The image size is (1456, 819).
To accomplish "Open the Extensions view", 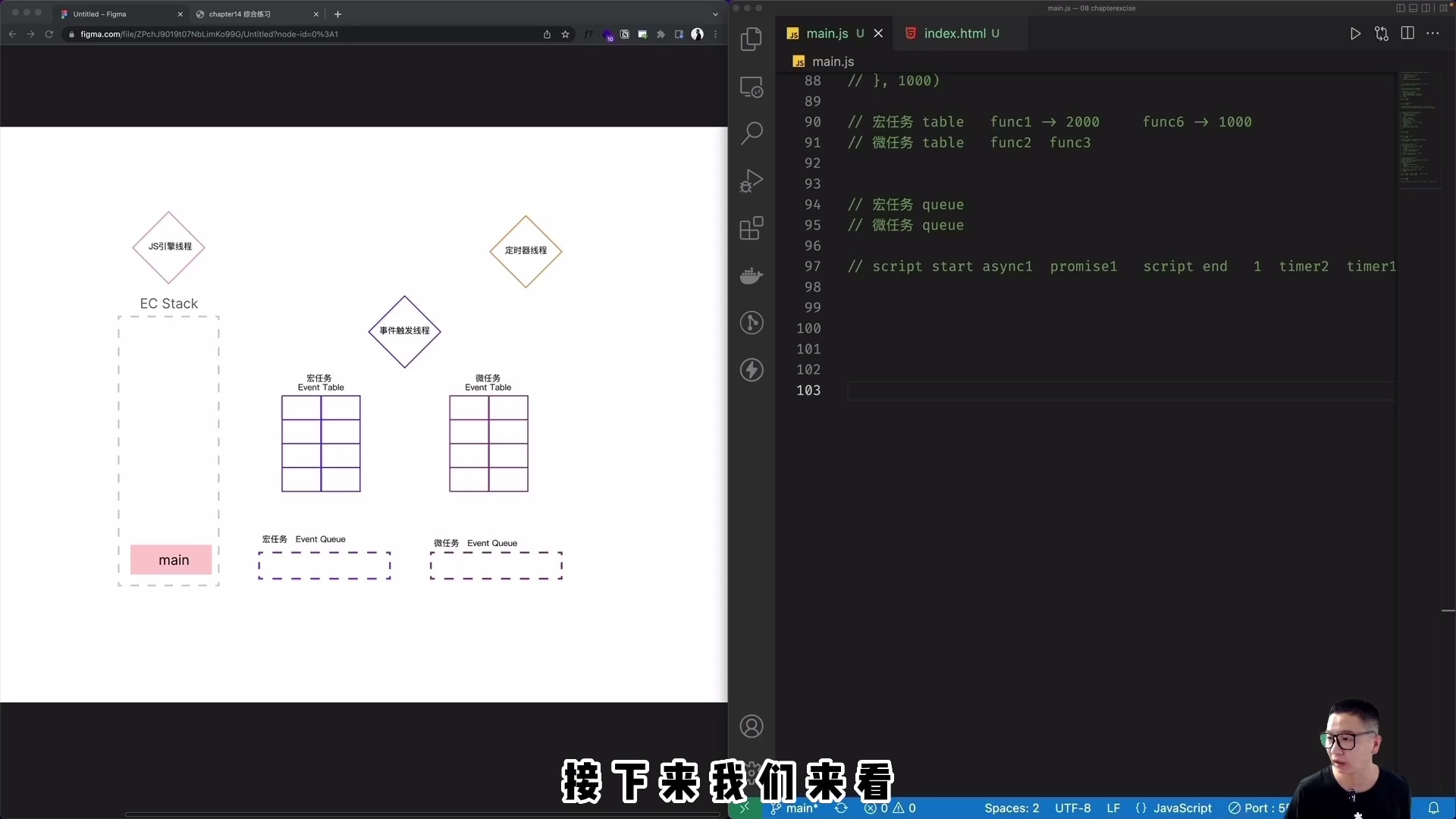I will click(752, 228).
